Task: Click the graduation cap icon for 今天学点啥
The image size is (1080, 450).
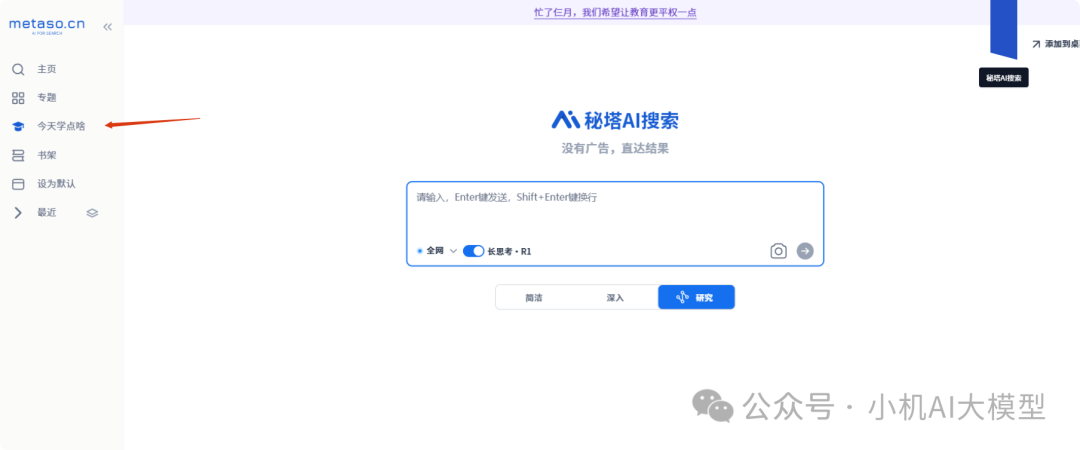Action: (x=19, y=127)
